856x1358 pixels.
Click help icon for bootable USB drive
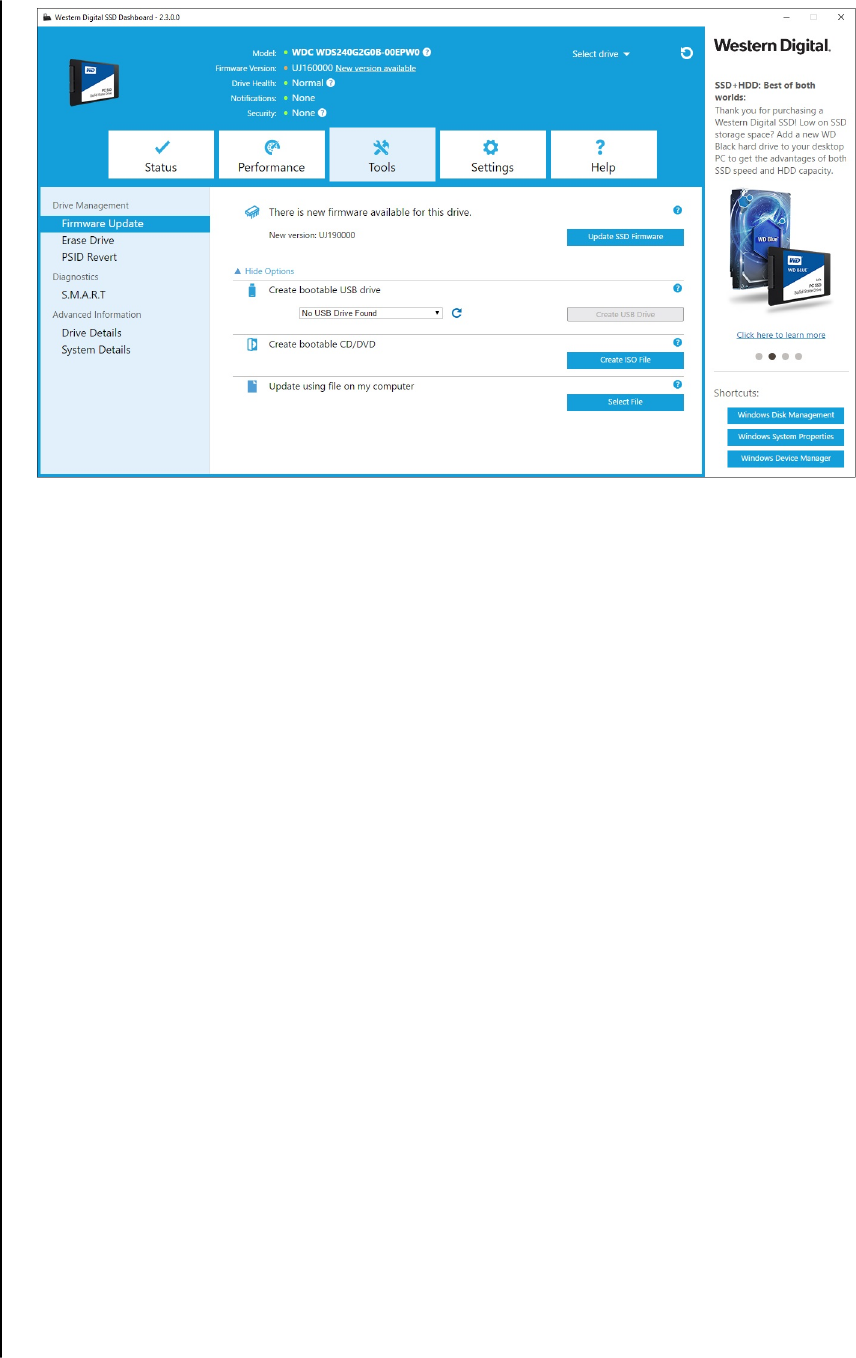point(678,288)
